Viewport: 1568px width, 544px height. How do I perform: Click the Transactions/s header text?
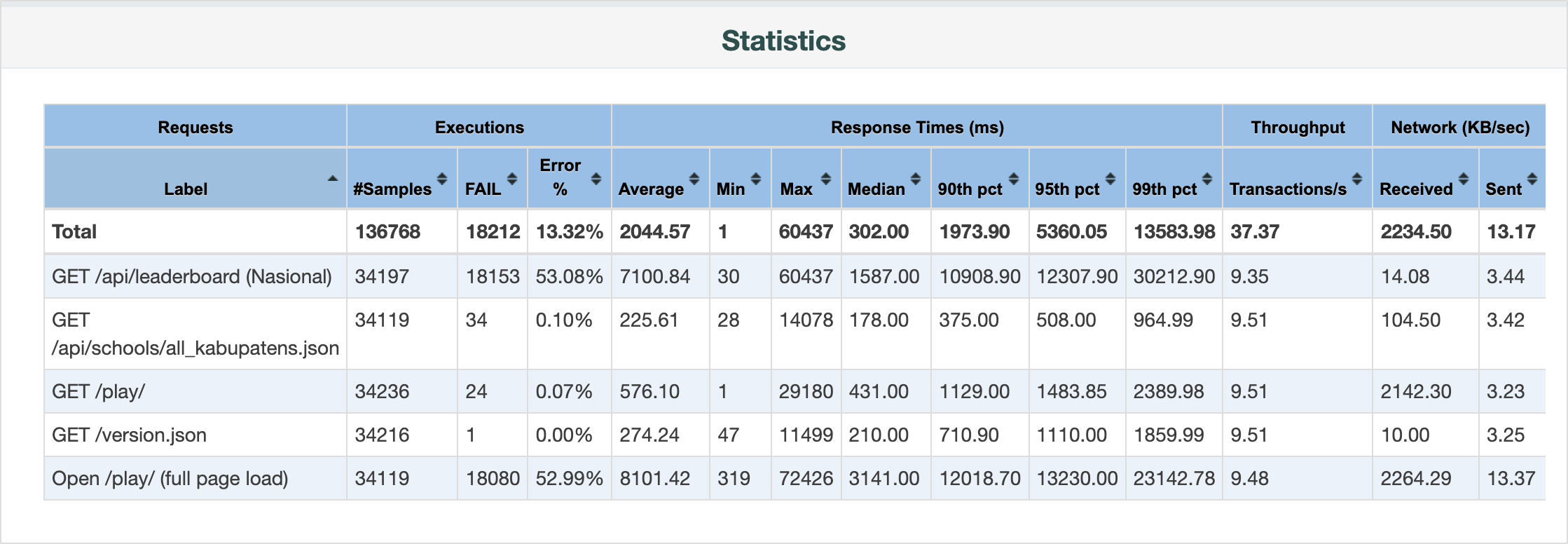1288,189
